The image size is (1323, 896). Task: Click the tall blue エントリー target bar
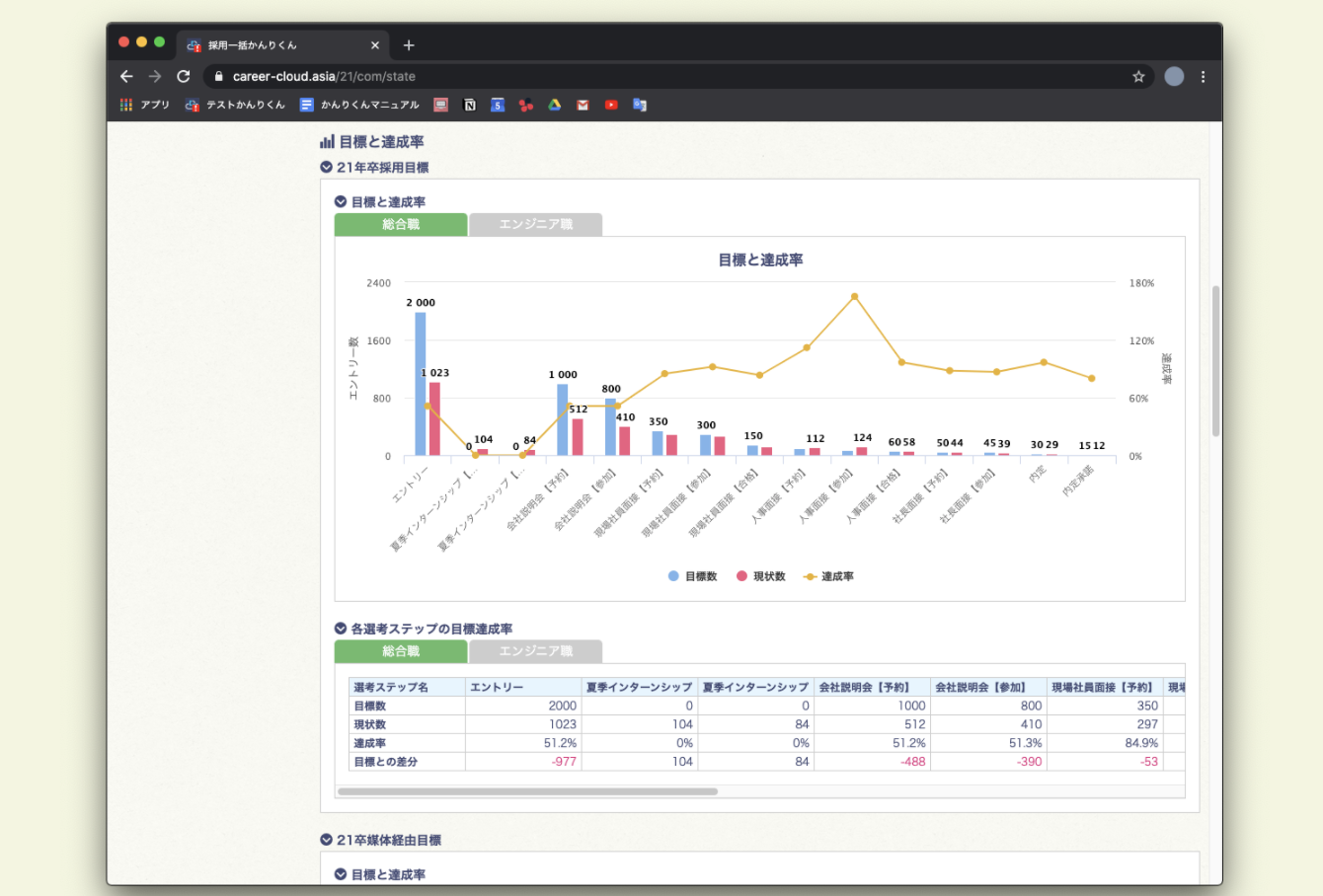pos(421,384)
